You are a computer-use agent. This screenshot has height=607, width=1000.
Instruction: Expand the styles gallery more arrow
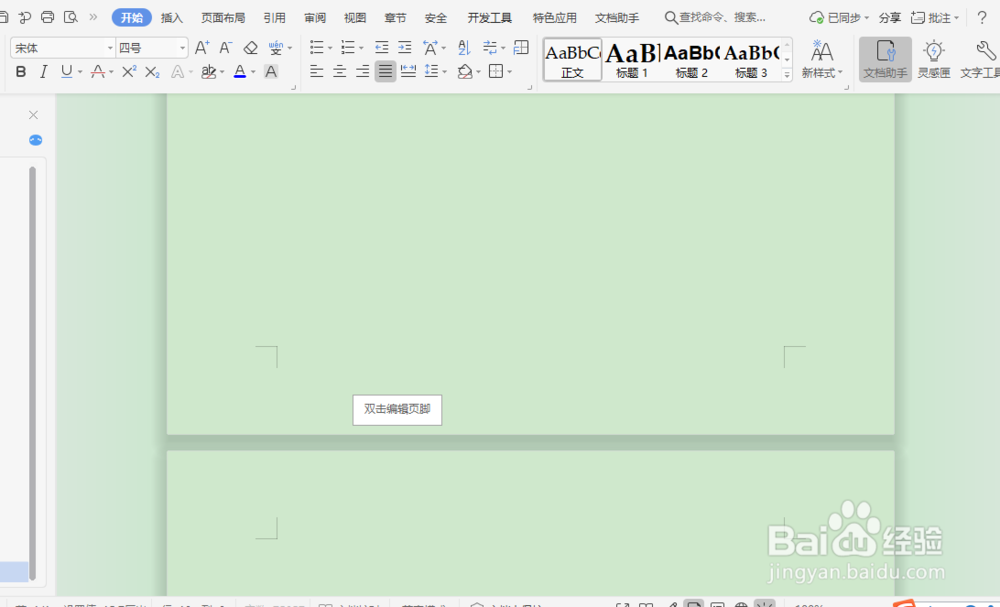point(787,75)
